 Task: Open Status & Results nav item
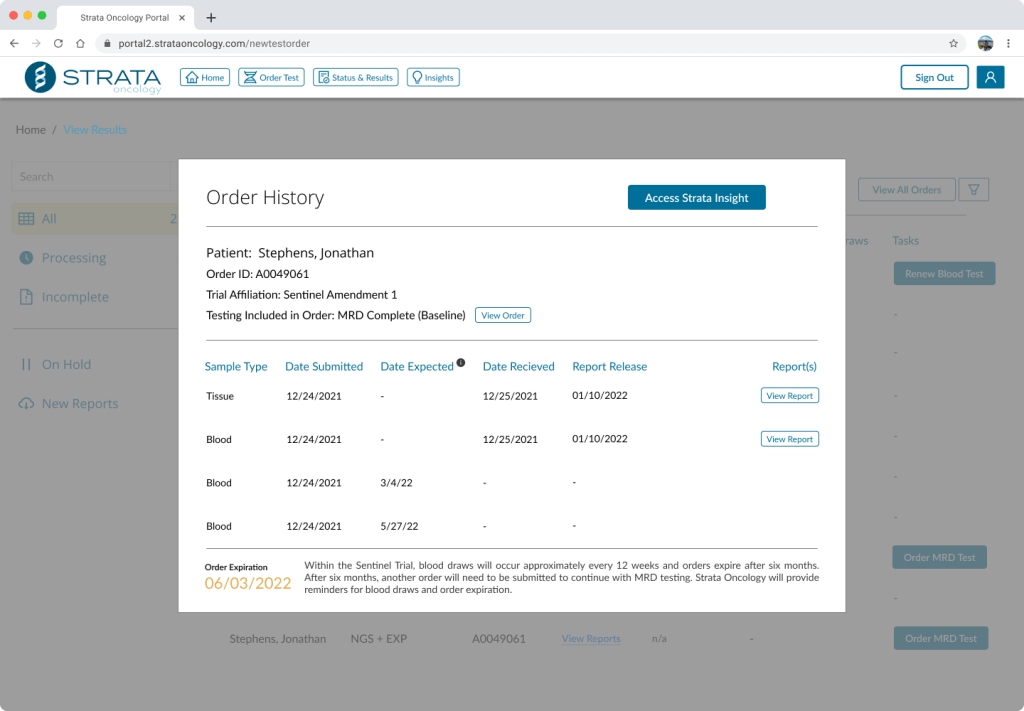pos(355,77)
